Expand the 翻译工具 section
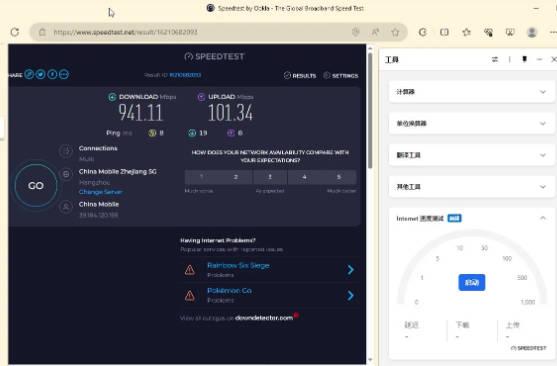This screenshot has height=366, width=557. (x=471, y=155)
